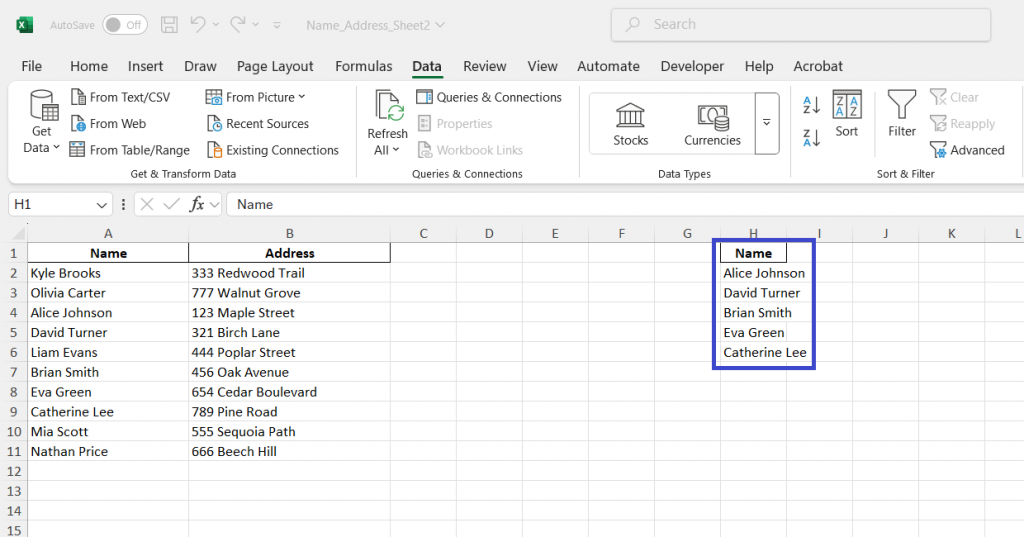Import data From Web
Viewport: 1024px width, 537px height.
108,123
